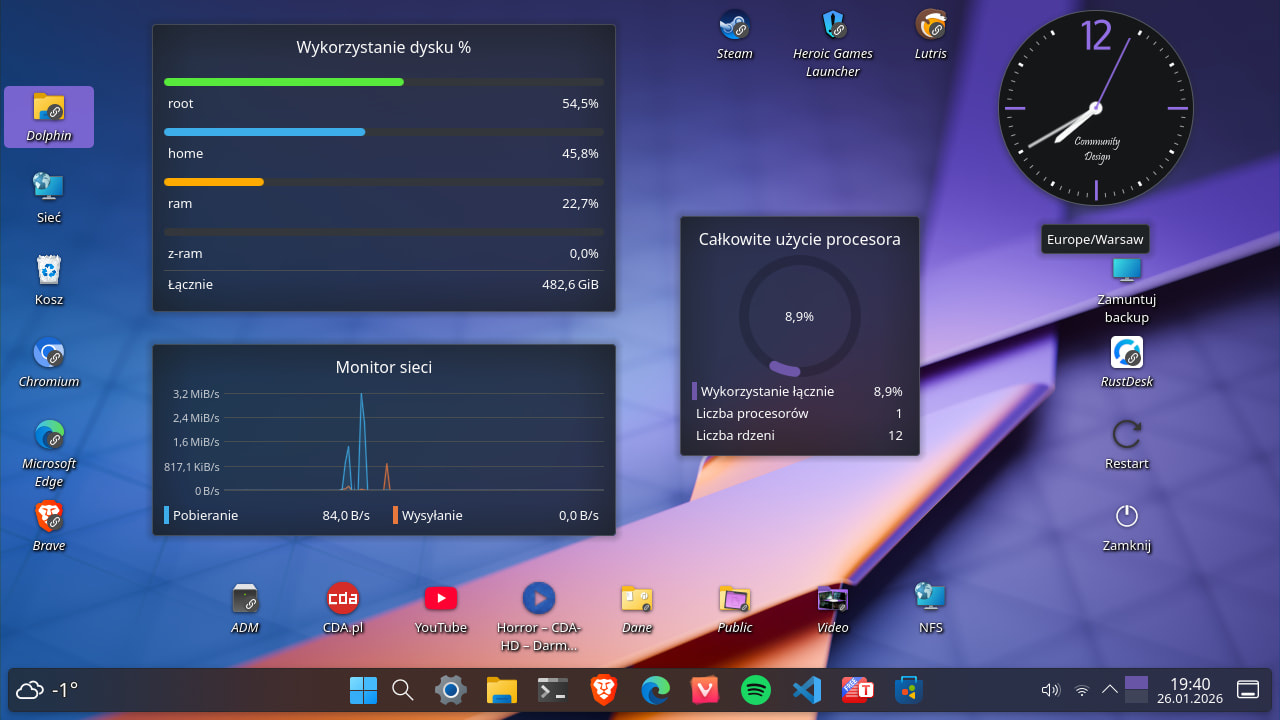Open the weather widget showing -1°
This screenshot has height=720, width=1280.
pos(47,689)
